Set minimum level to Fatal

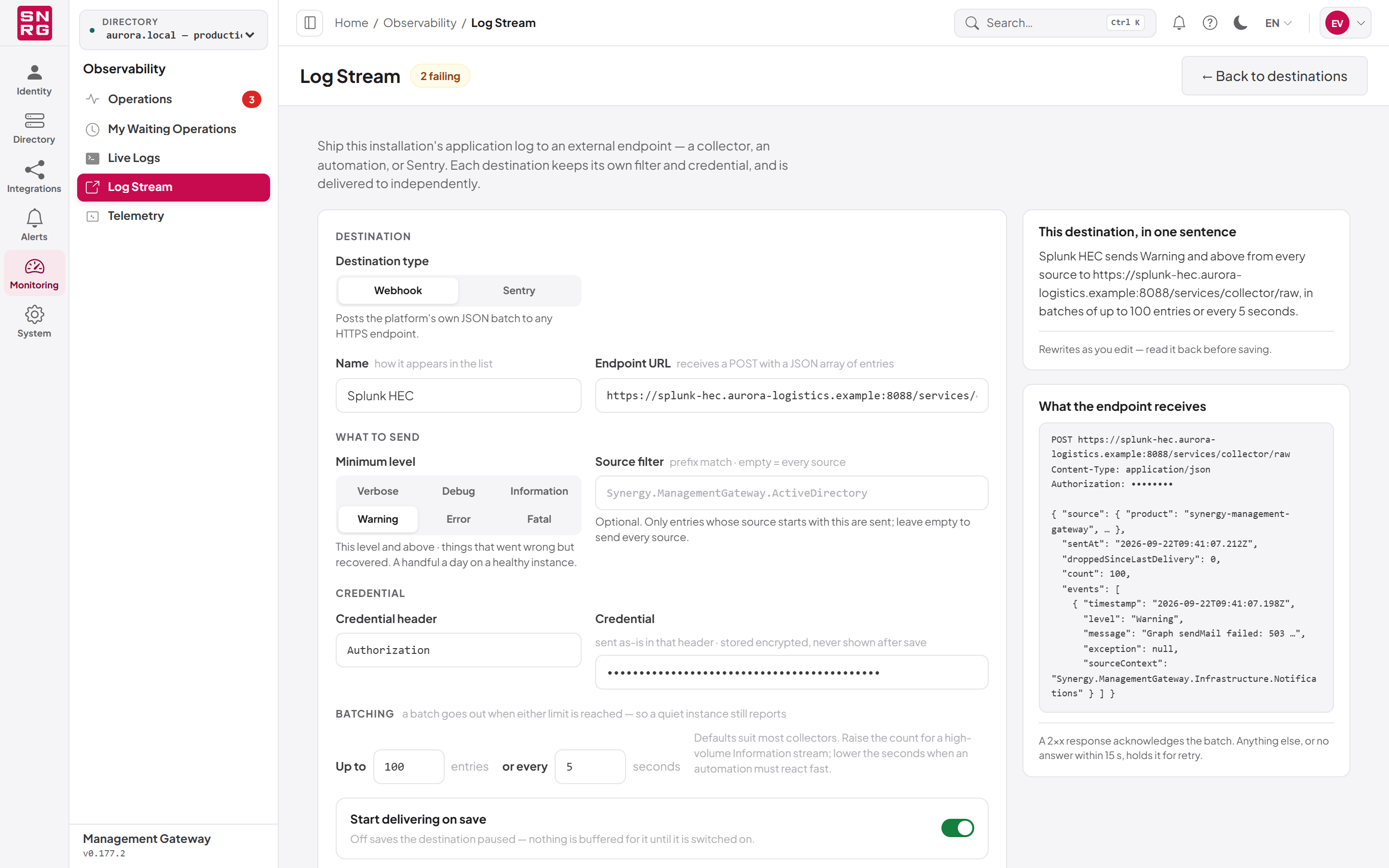pos(539,519)
